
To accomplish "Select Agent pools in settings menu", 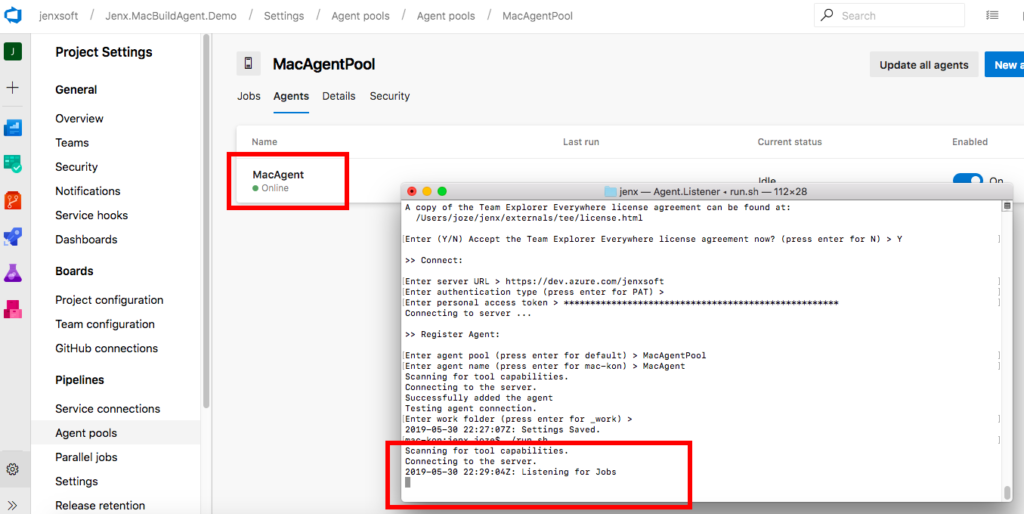I will pyautogui.click(x=116, y=433).
